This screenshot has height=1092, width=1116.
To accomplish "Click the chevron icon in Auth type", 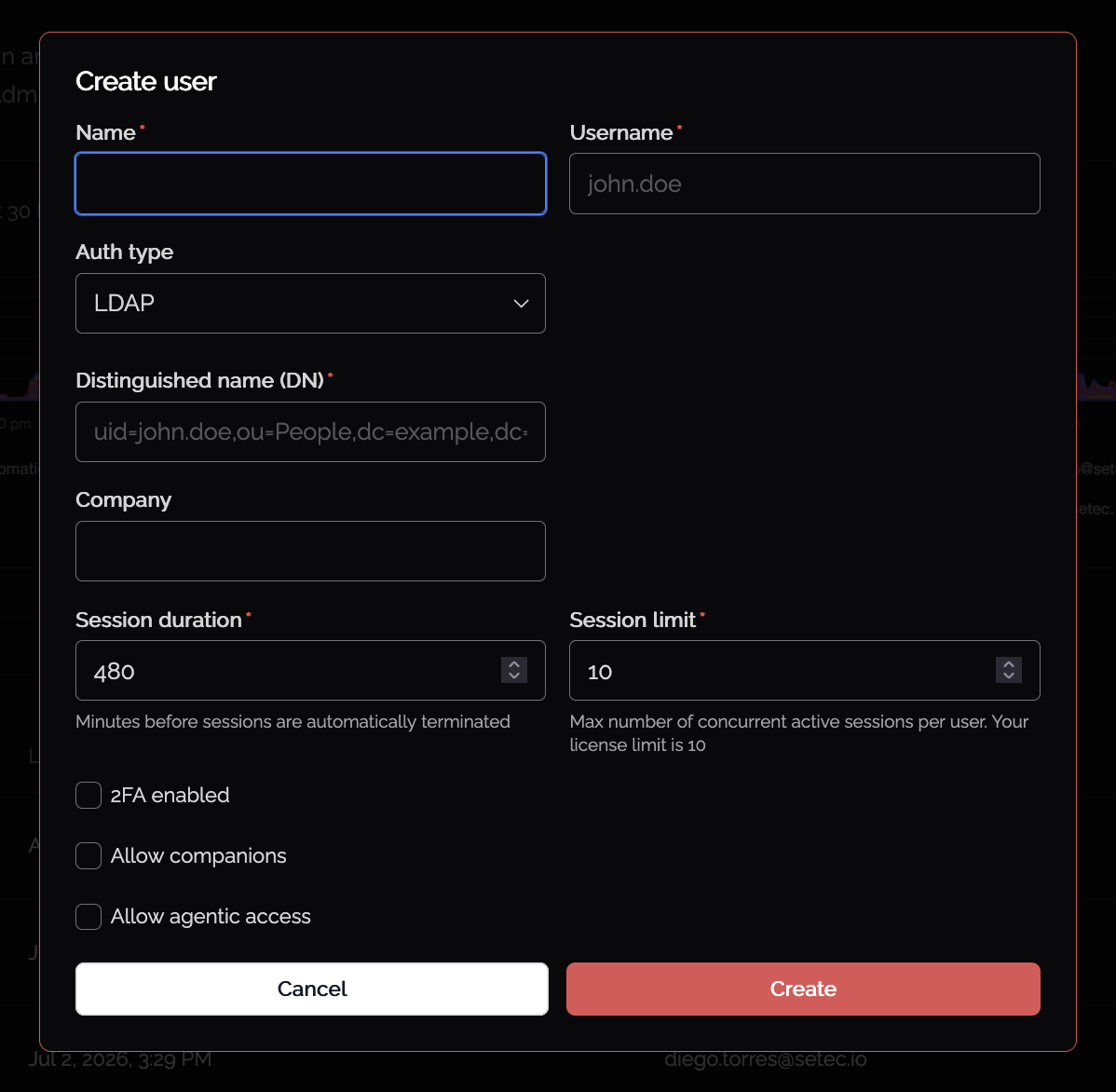I will click(521, 303).
